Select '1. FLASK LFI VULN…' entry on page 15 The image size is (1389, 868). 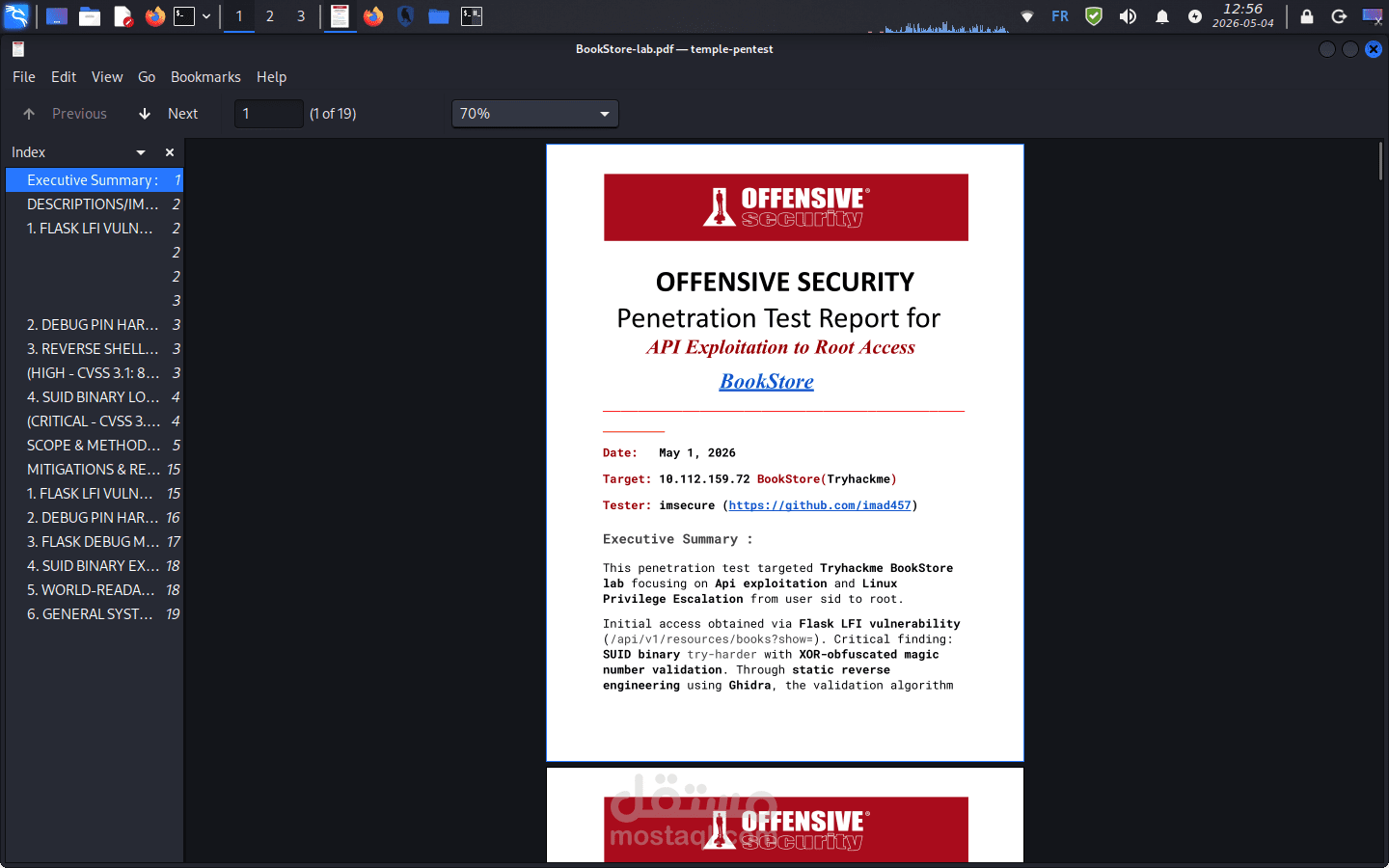(95, 494)
